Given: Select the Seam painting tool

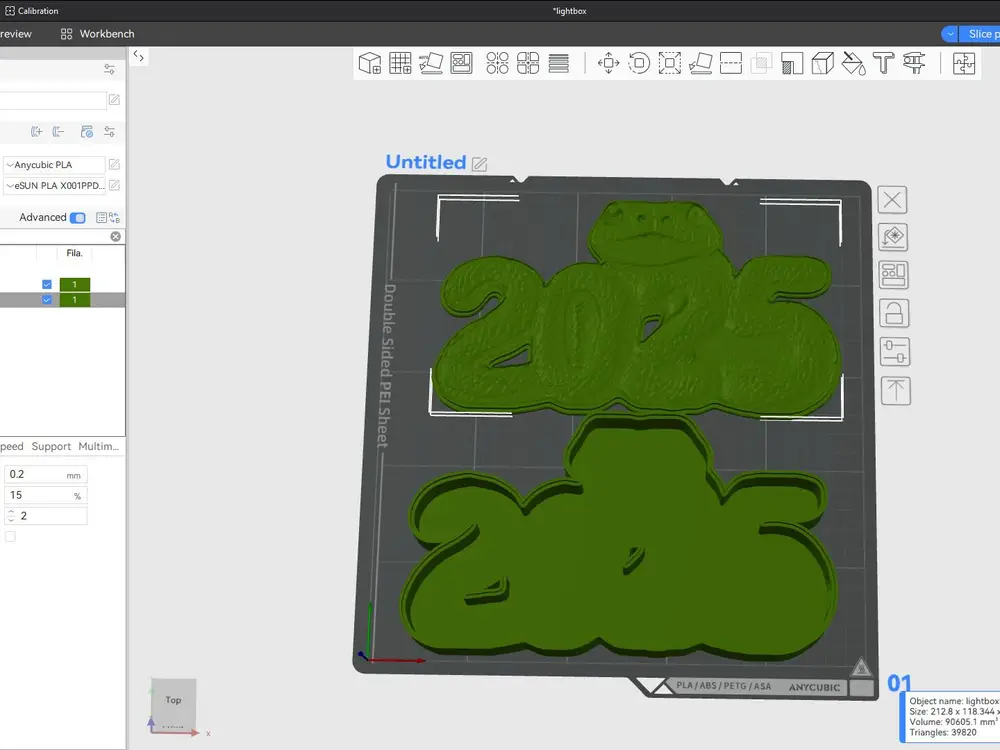Looking at the screenshot, I should [823, 63].
